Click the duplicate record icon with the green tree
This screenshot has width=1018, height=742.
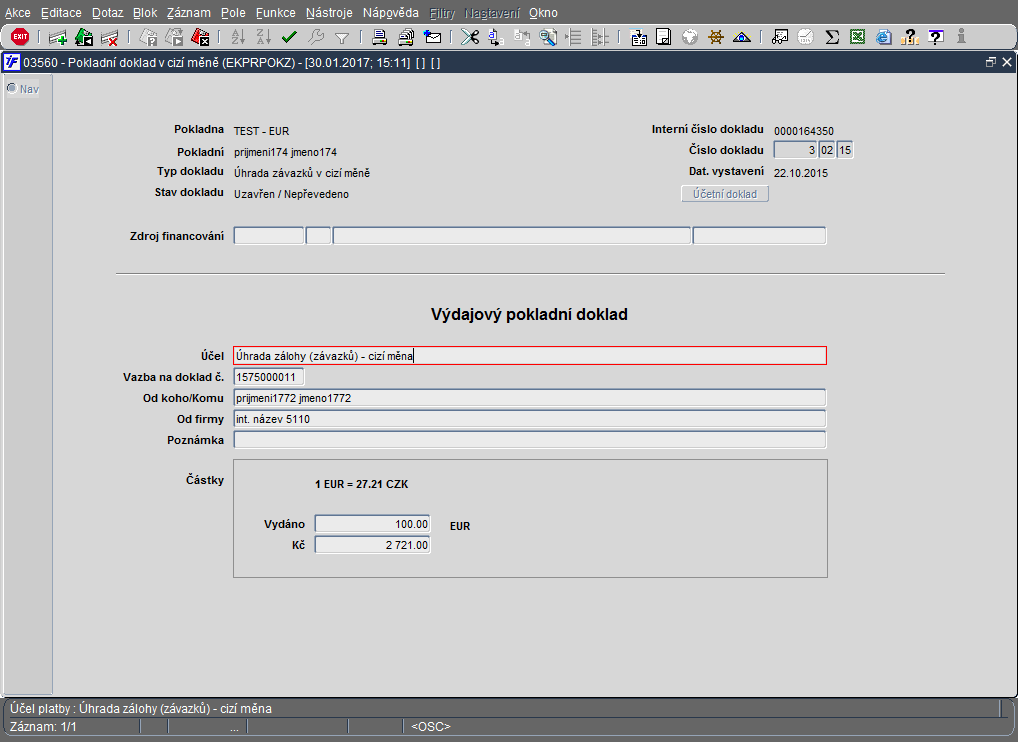pyautogui.click(x=84, y=38)
